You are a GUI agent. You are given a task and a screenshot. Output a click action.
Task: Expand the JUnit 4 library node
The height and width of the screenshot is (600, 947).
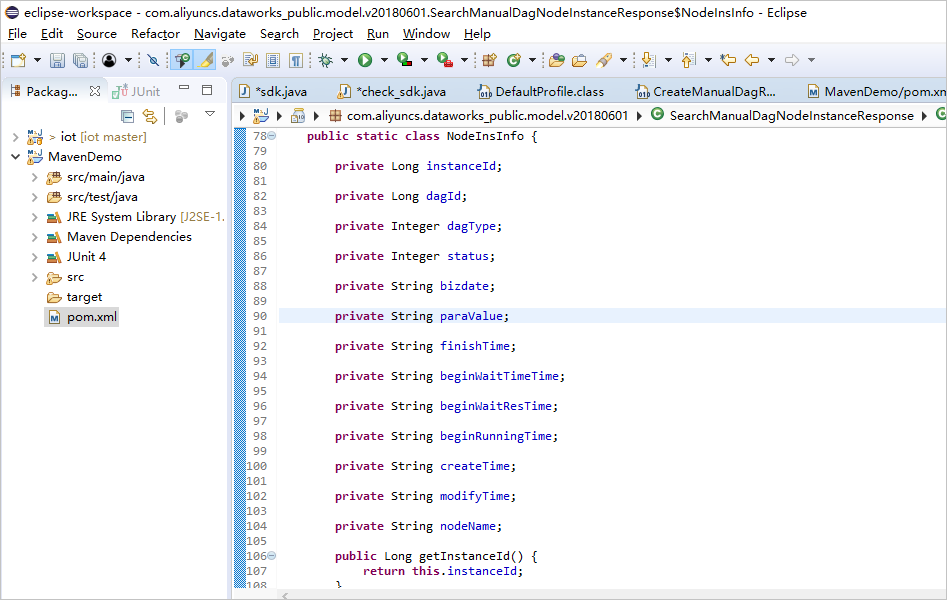coord(34,257)
